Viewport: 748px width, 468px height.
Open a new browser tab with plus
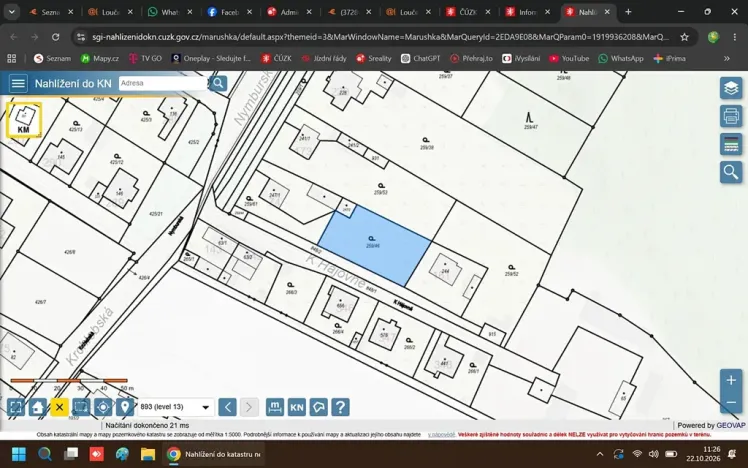click(628, 12)
